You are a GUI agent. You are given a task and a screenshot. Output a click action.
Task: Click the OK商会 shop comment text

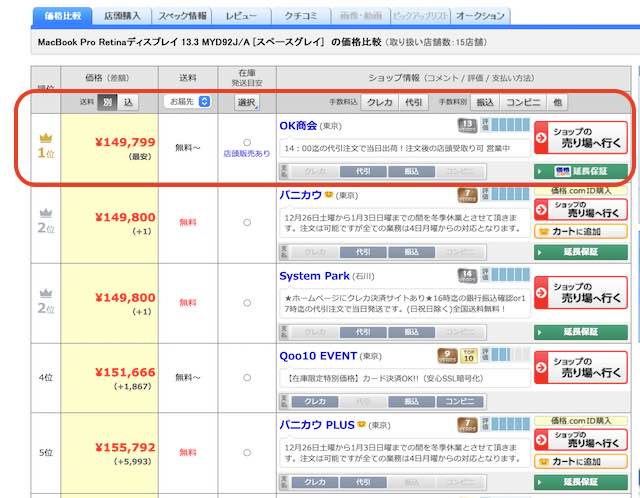click(x=397, y=149)
